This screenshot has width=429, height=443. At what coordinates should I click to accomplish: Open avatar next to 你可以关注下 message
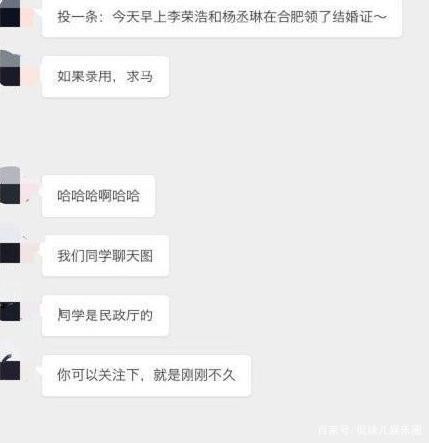coord(10,367)
